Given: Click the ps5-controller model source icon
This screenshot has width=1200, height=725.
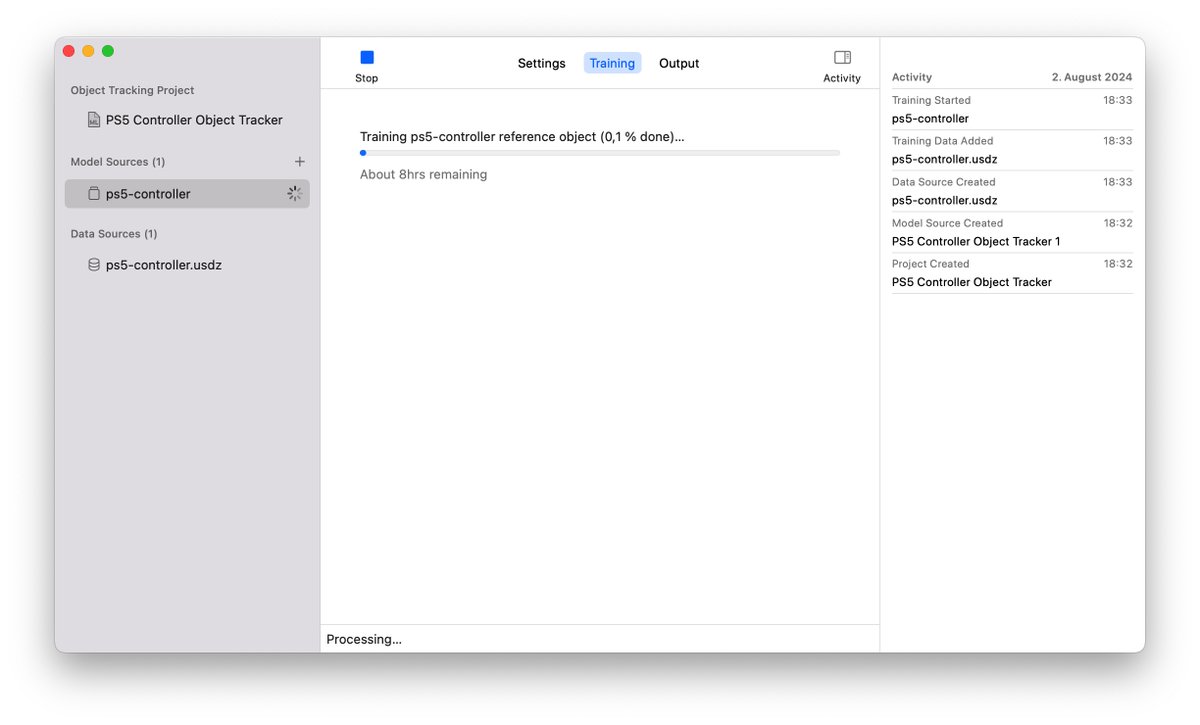Looking at the screenshot, I should click(x=94, y=194).
